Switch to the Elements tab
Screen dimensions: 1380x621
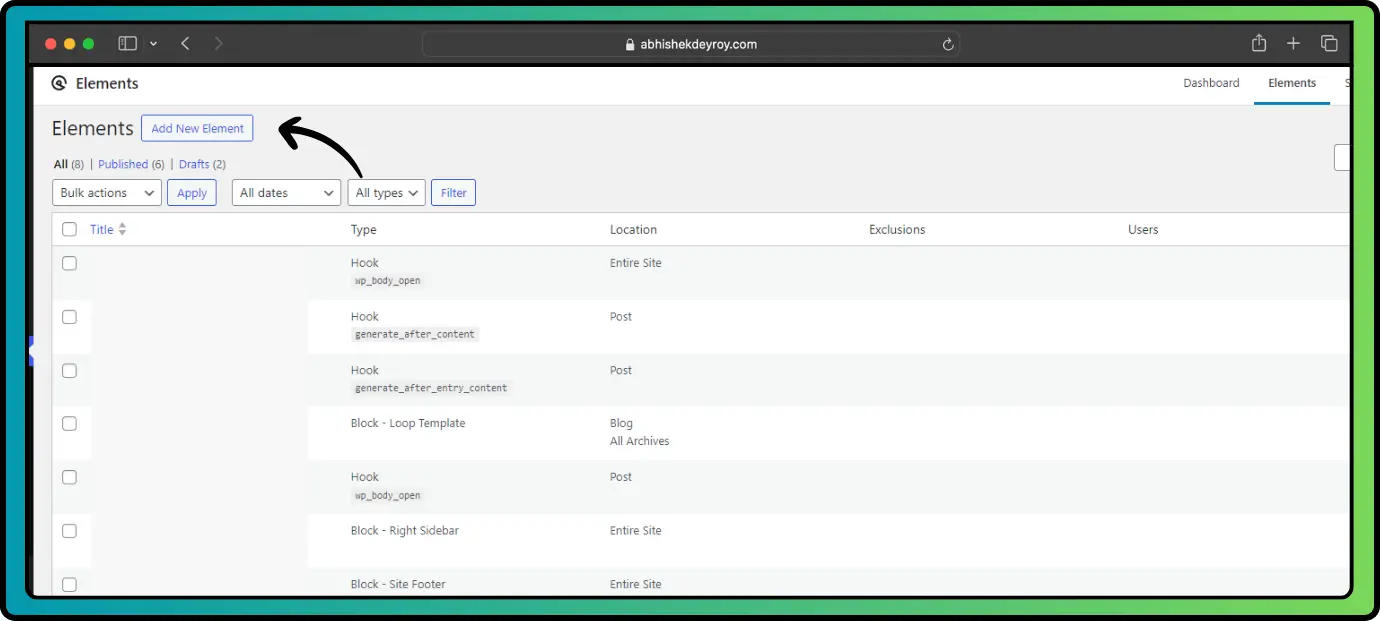coord(1292,83)
